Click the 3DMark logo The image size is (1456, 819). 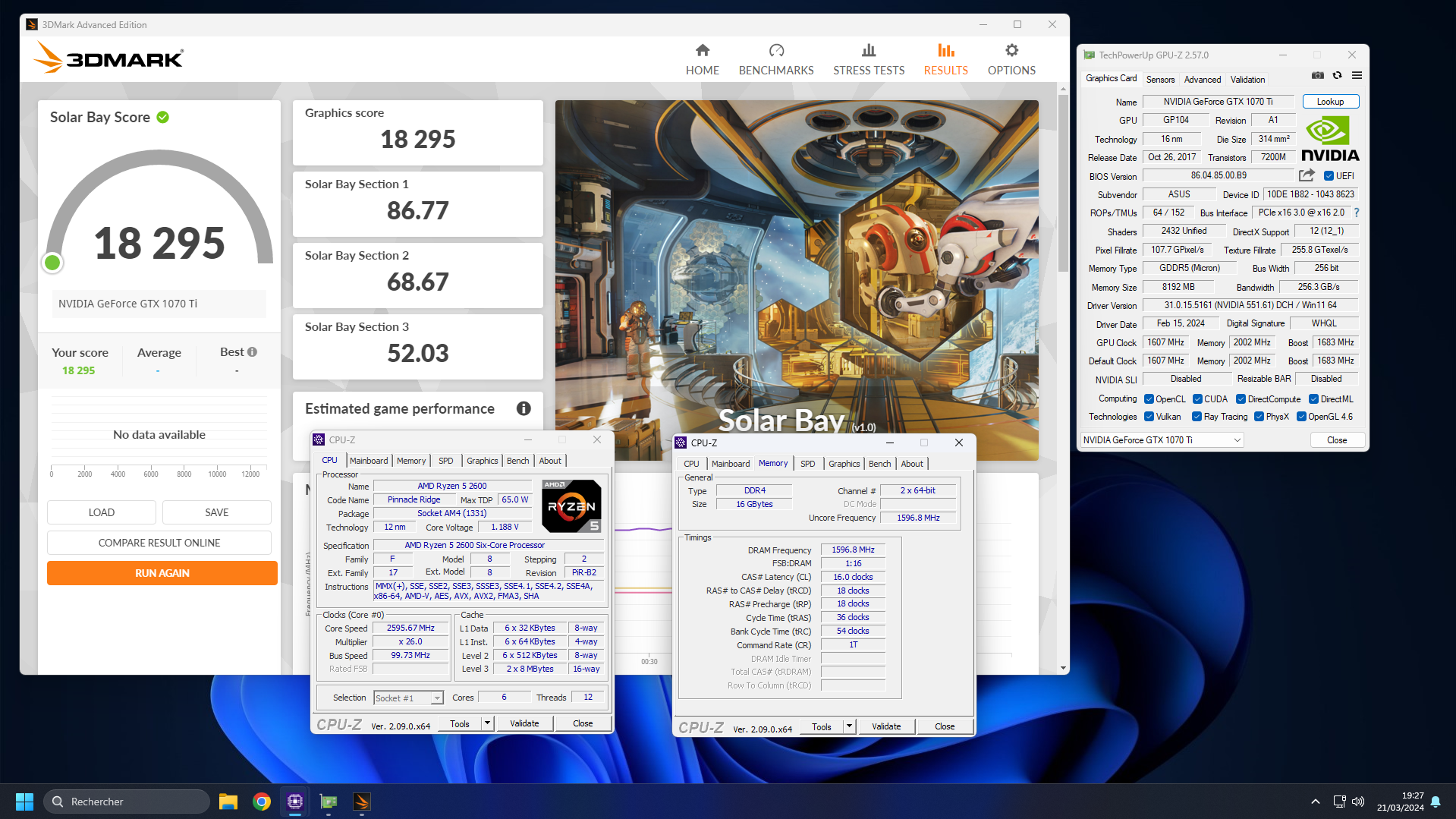point(108,58)
